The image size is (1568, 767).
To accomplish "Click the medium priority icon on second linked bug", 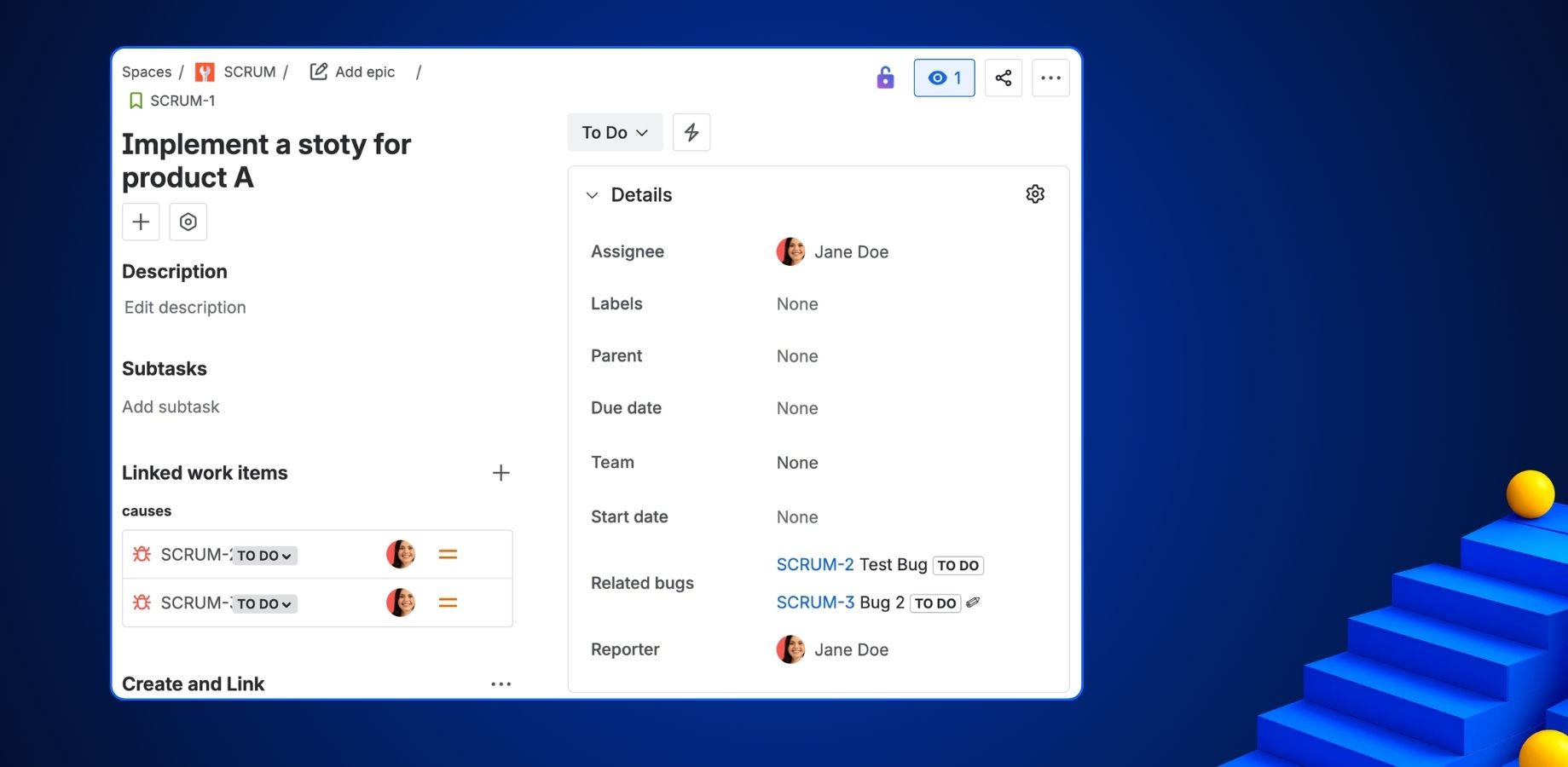I will [x=447, y=602].
